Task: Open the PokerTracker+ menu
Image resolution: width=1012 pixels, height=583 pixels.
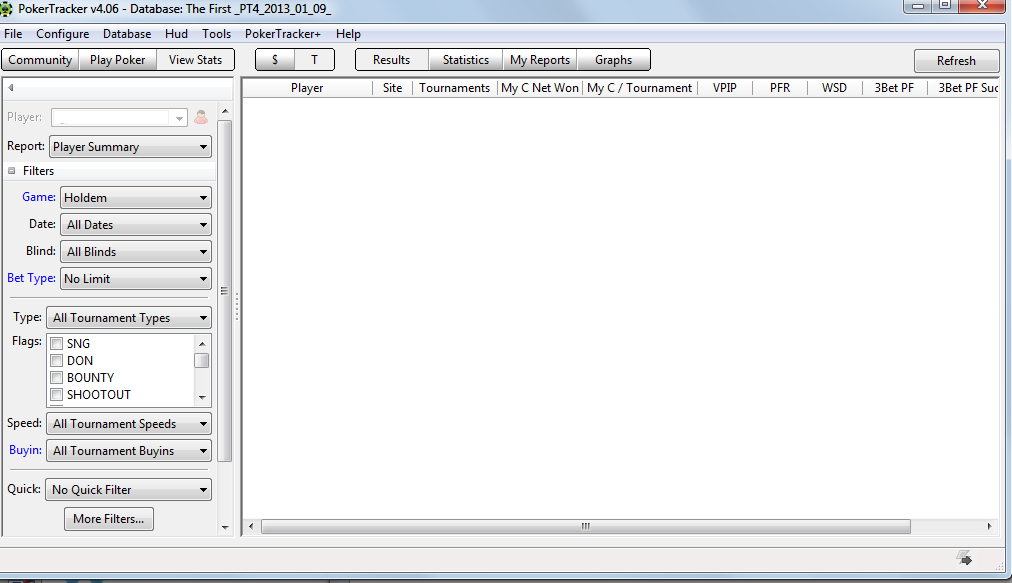Action: 283,34
